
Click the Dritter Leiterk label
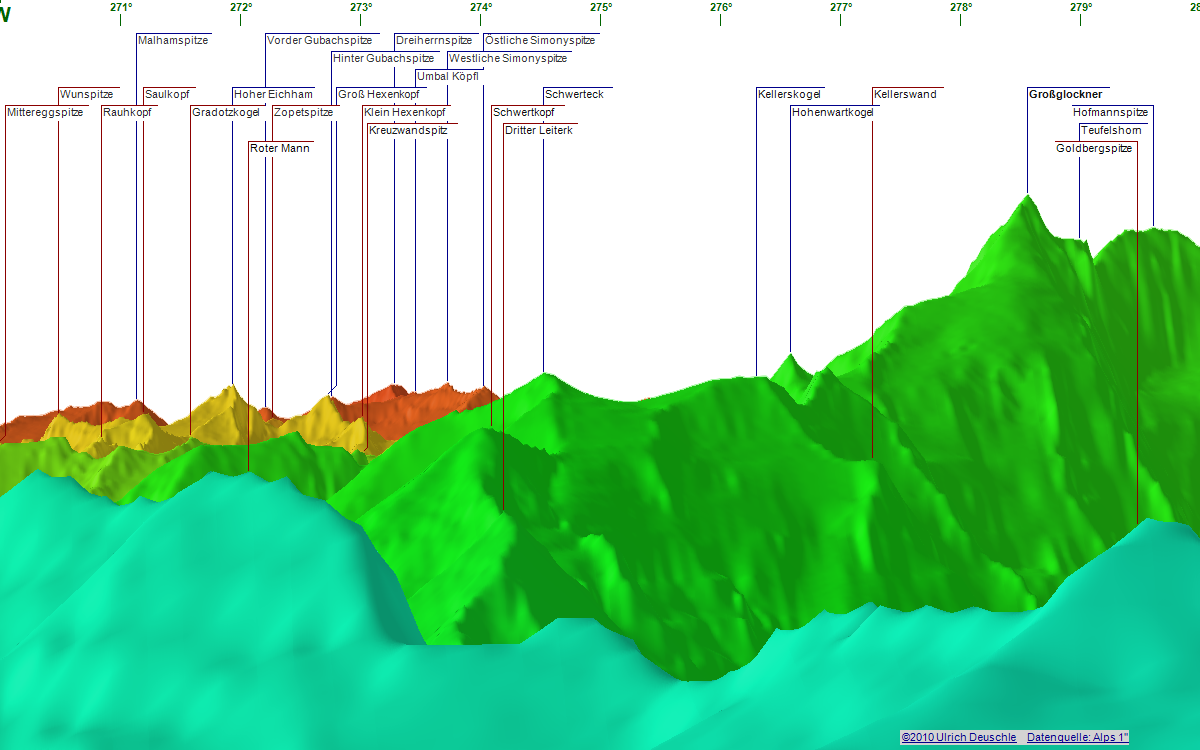539,130
